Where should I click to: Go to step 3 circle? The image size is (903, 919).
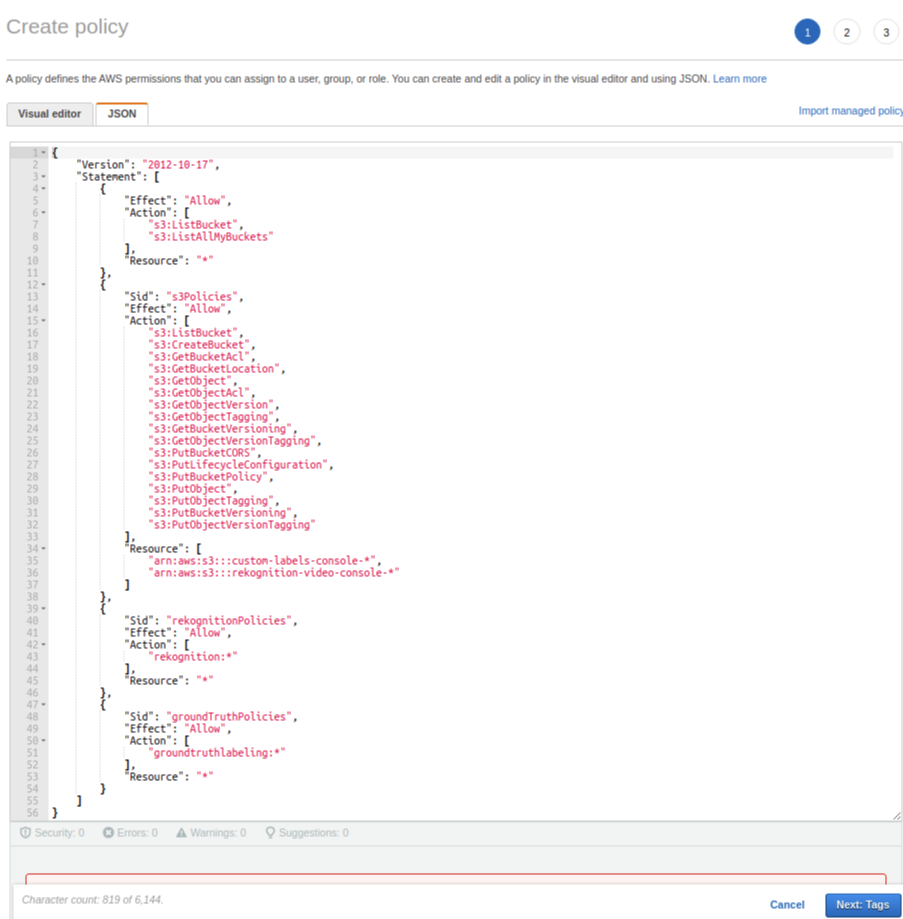tap(886, 32)
